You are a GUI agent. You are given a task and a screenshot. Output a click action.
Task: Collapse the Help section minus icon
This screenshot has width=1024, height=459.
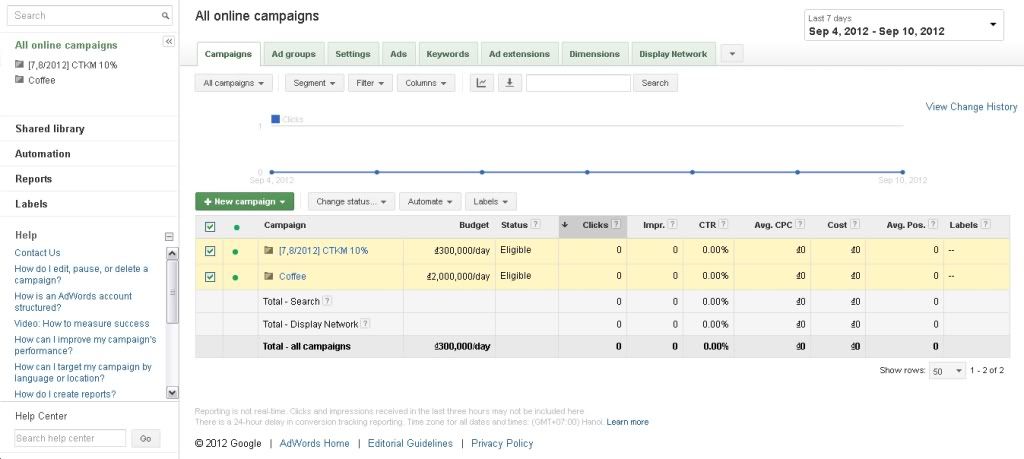tap(169, 236)
